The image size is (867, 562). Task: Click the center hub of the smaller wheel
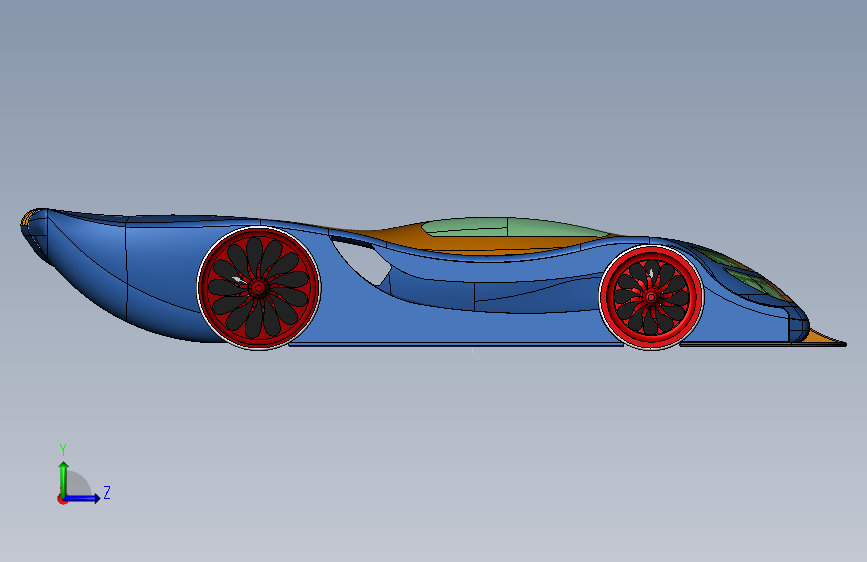[x=651, y=298]
